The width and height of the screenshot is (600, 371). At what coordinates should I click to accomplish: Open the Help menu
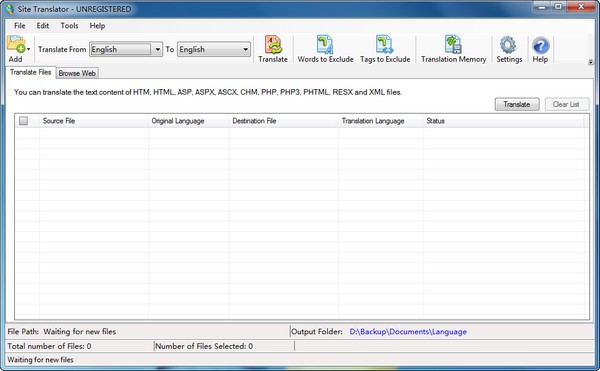97,26
